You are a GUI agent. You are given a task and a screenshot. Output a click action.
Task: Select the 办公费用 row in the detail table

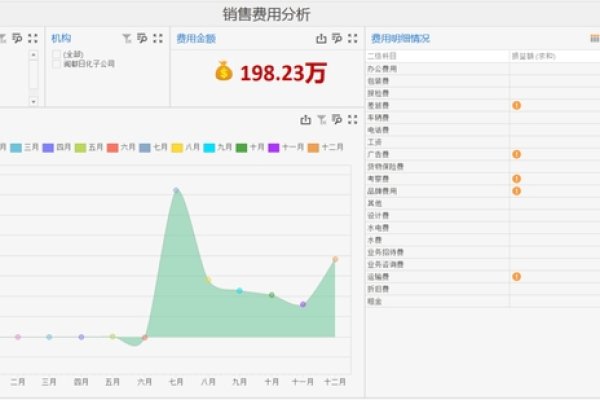point(483,69)
